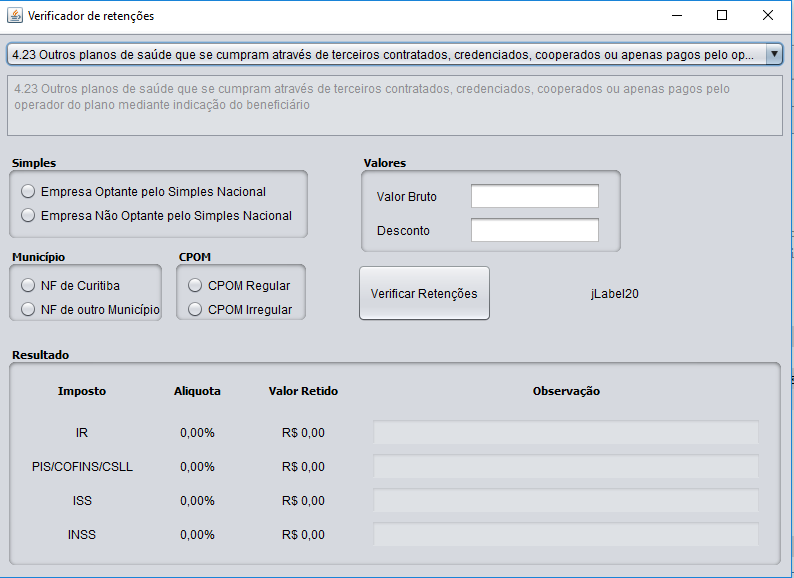
Task: Click the Valor Bruto input field
Action: (x=535, y=196)
